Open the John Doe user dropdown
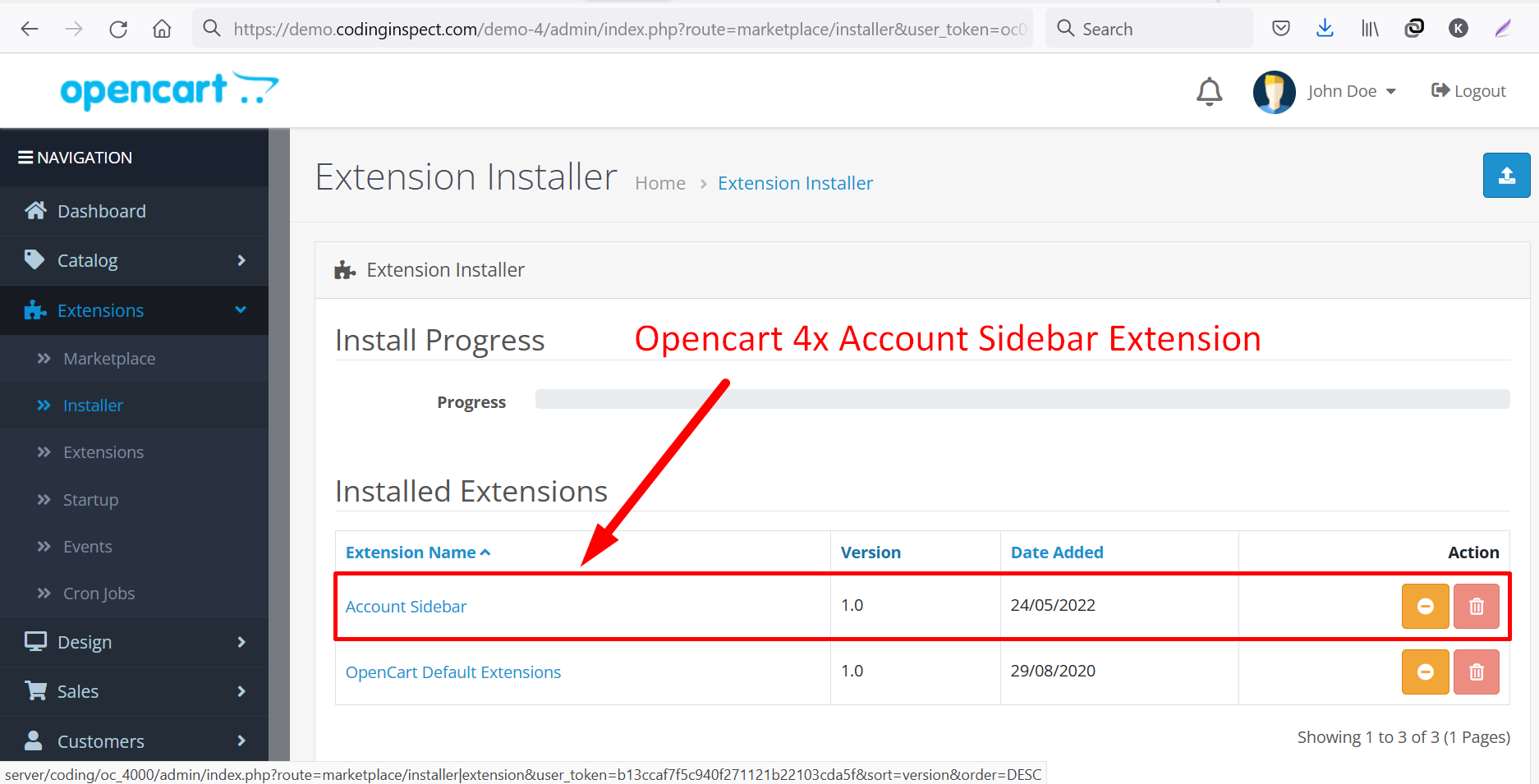The width and height of the screenshot is (1539, 784). click(x=1325, y=91)
